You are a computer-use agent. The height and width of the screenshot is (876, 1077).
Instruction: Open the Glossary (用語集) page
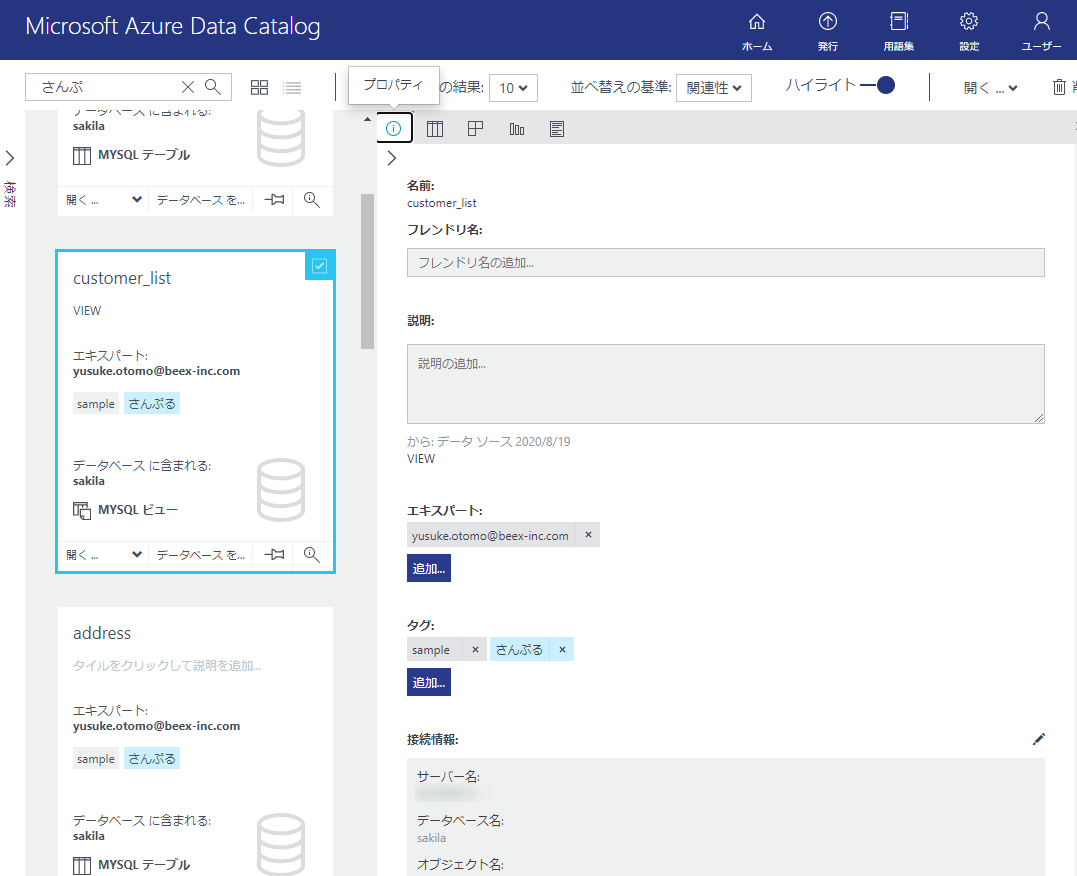(x=898, y=32)
